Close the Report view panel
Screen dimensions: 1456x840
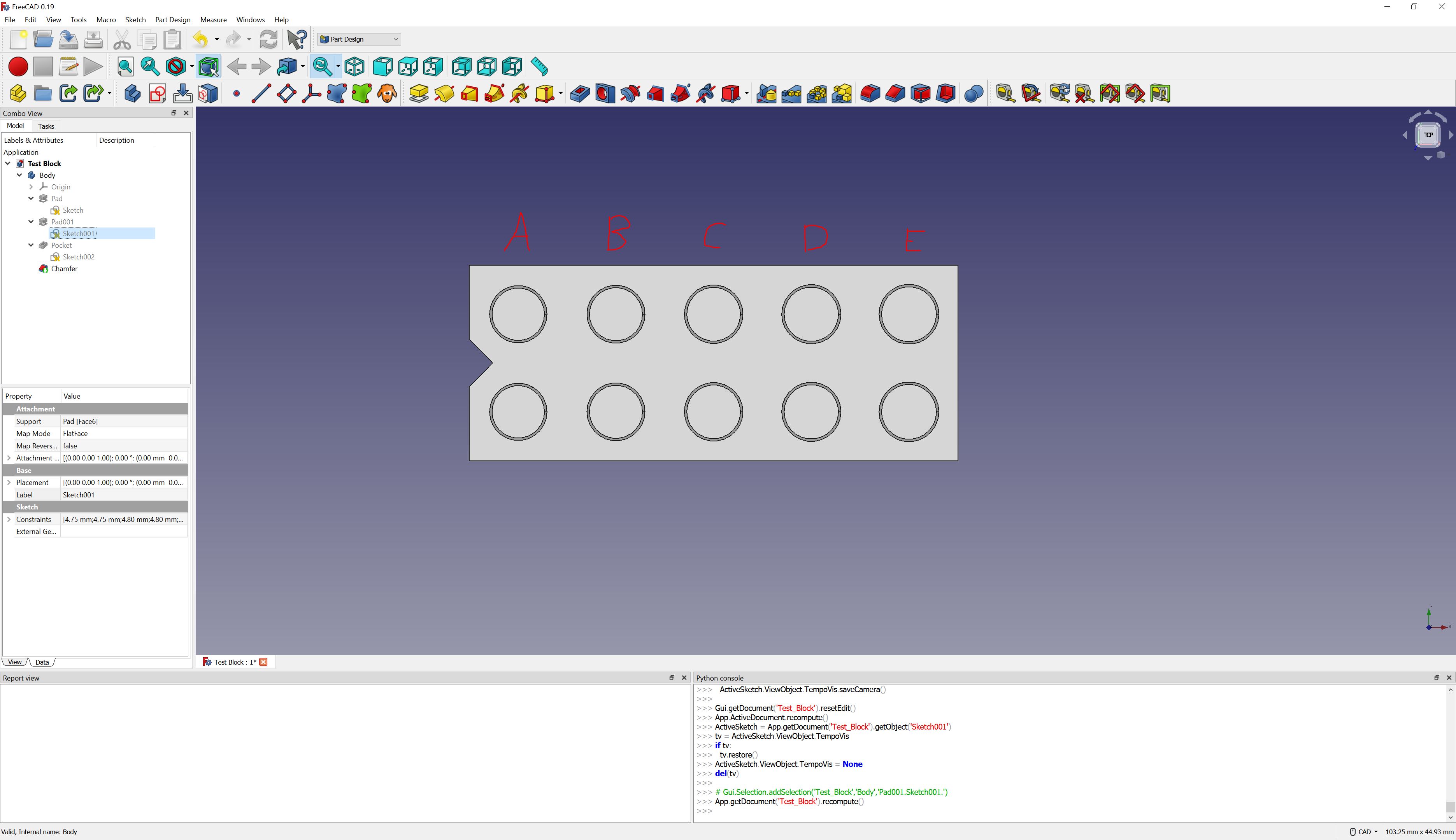pos(684,677)
